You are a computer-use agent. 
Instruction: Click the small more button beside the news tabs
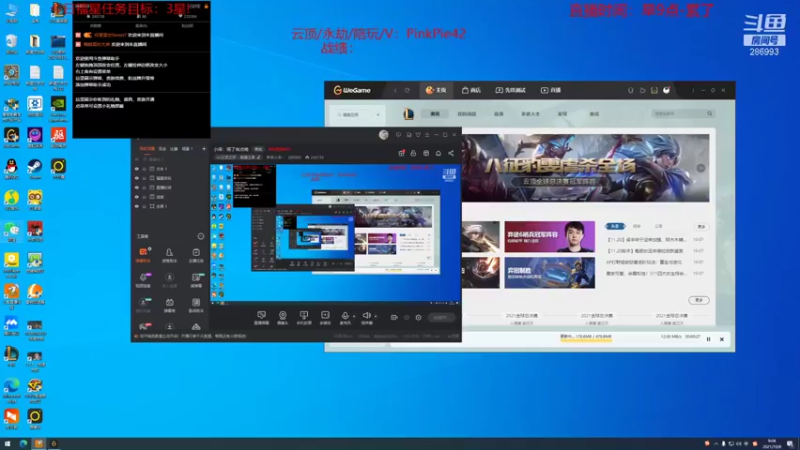(702, 226)
